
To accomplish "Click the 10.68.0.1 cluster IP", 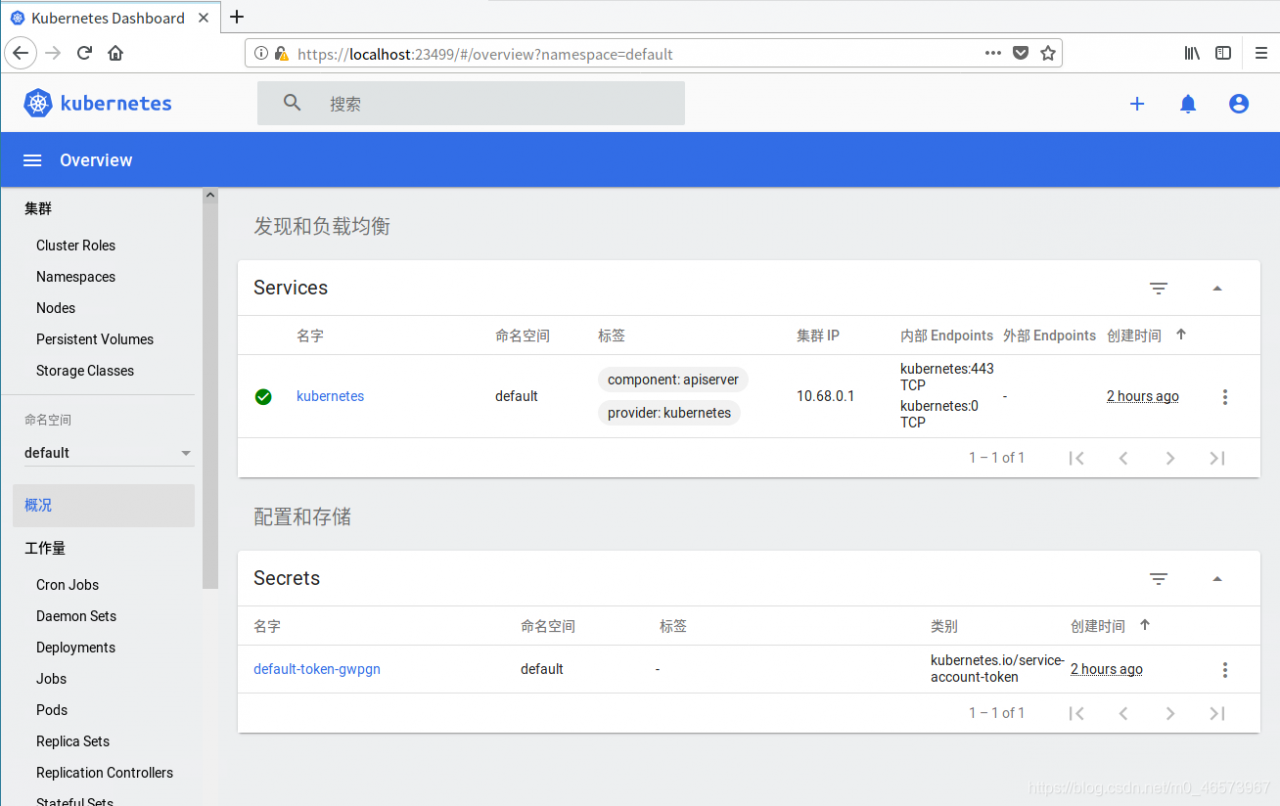I will 826,397.
